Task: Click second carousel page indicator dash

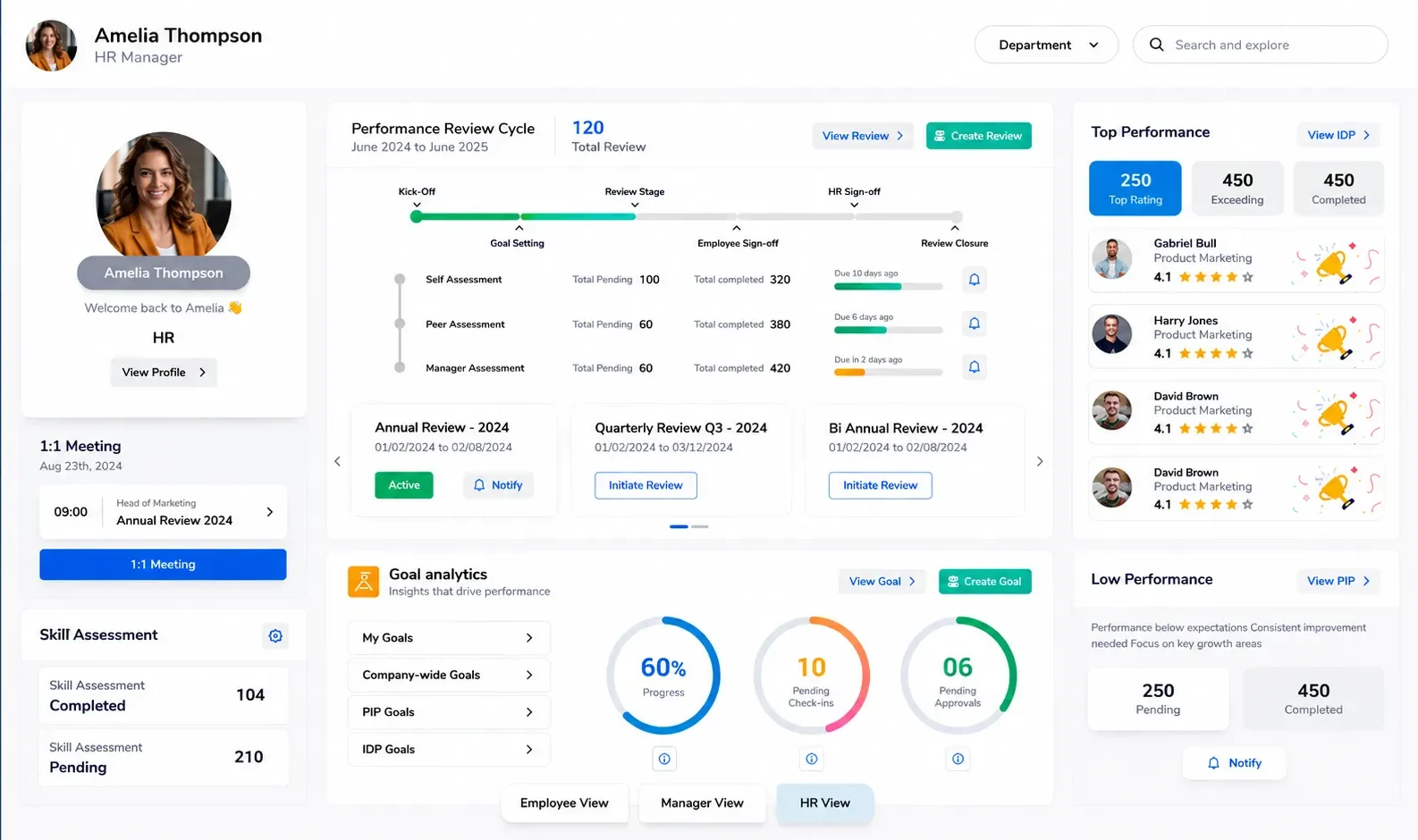Action: point(700,526)
